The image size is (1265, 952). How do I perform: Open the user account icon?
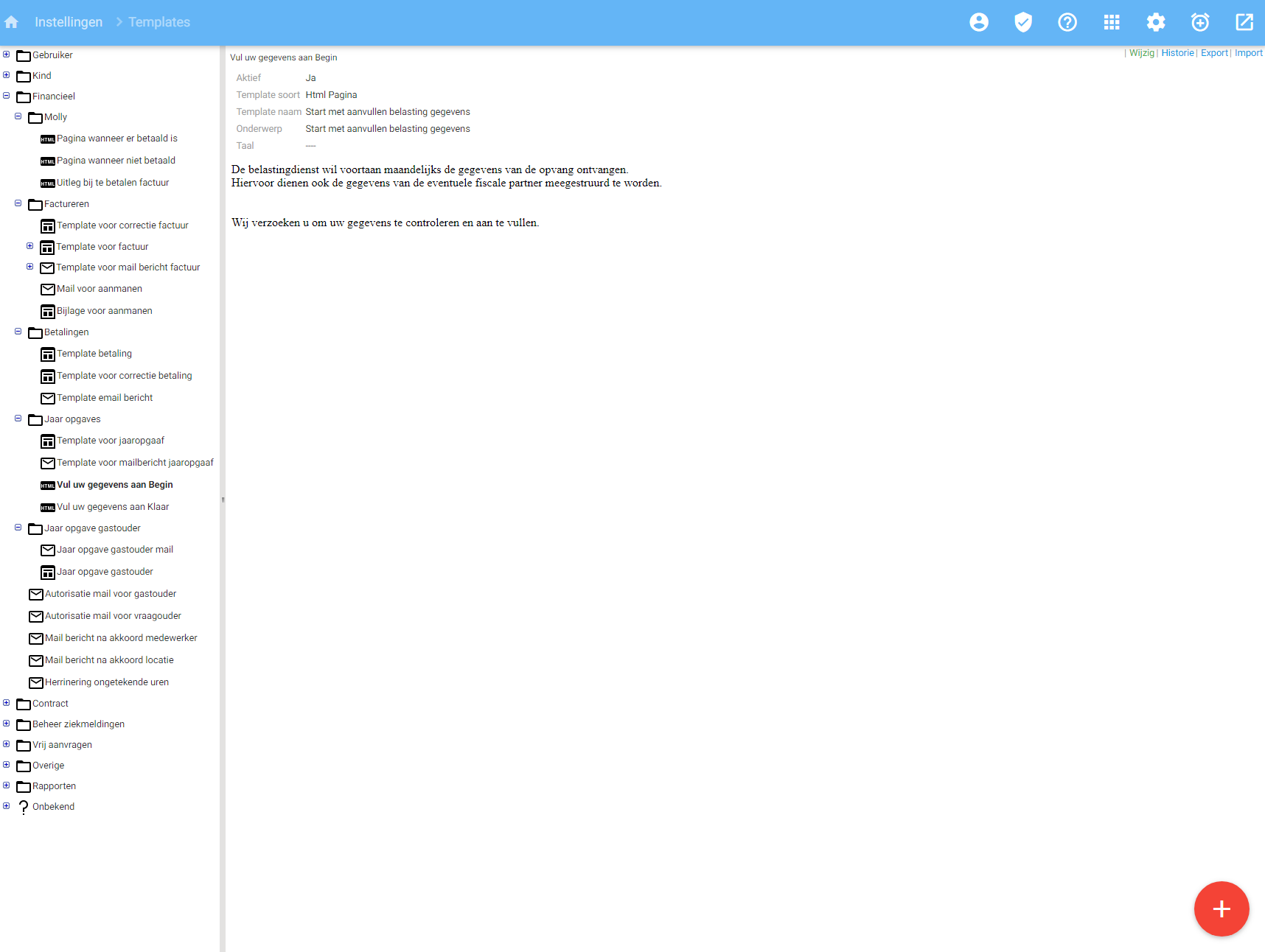979,22
